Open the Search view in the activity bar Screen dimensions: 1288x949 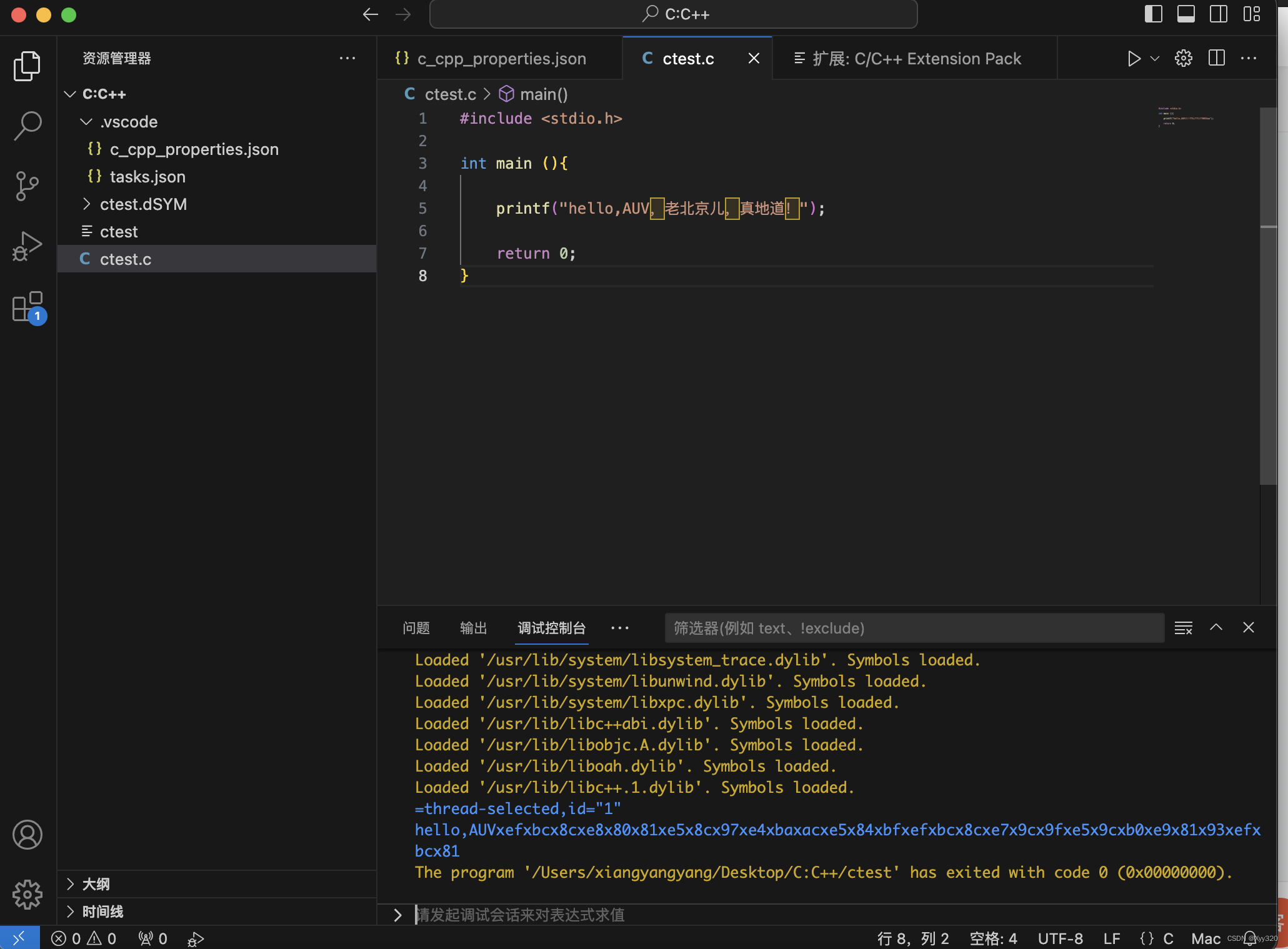pos(27,125)
